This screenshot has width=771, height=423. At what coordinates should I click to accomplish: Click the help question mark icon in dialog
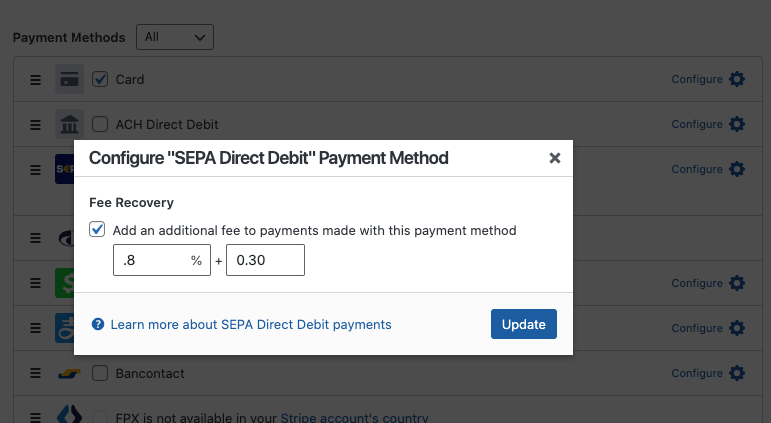(x=98, y=325)
